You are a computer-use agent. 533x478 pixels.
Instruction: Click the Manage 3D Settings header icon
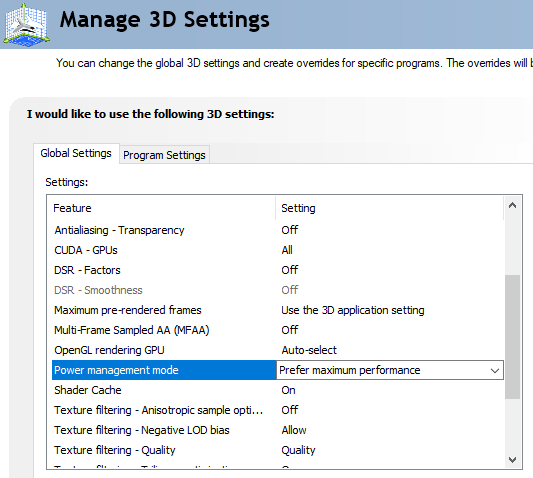coord(26,24)
